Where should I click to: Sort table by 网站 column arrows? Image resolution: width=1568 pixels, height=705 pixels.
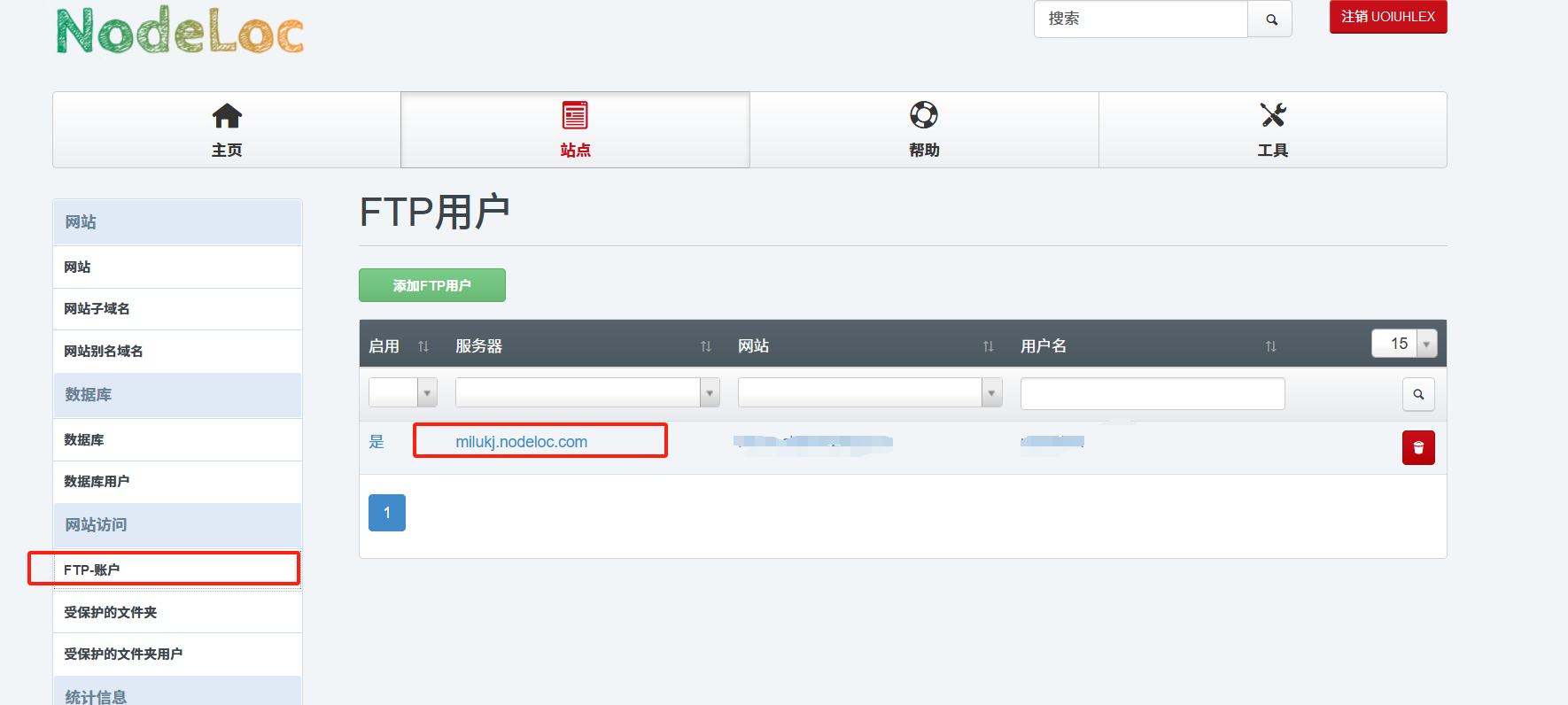tap(988, 346)
